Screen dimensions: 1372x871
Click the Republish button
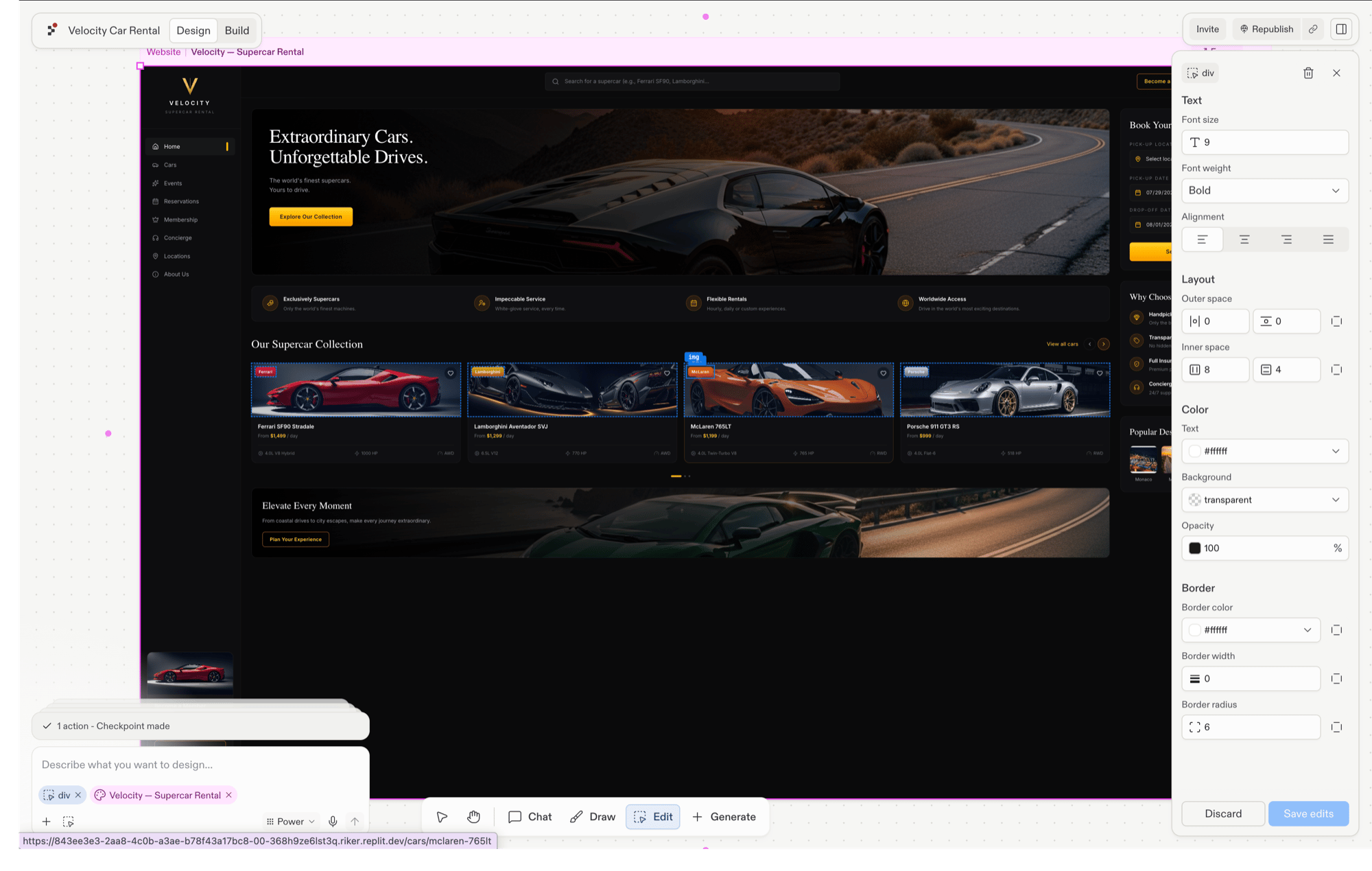click(x=1266, y=29)
